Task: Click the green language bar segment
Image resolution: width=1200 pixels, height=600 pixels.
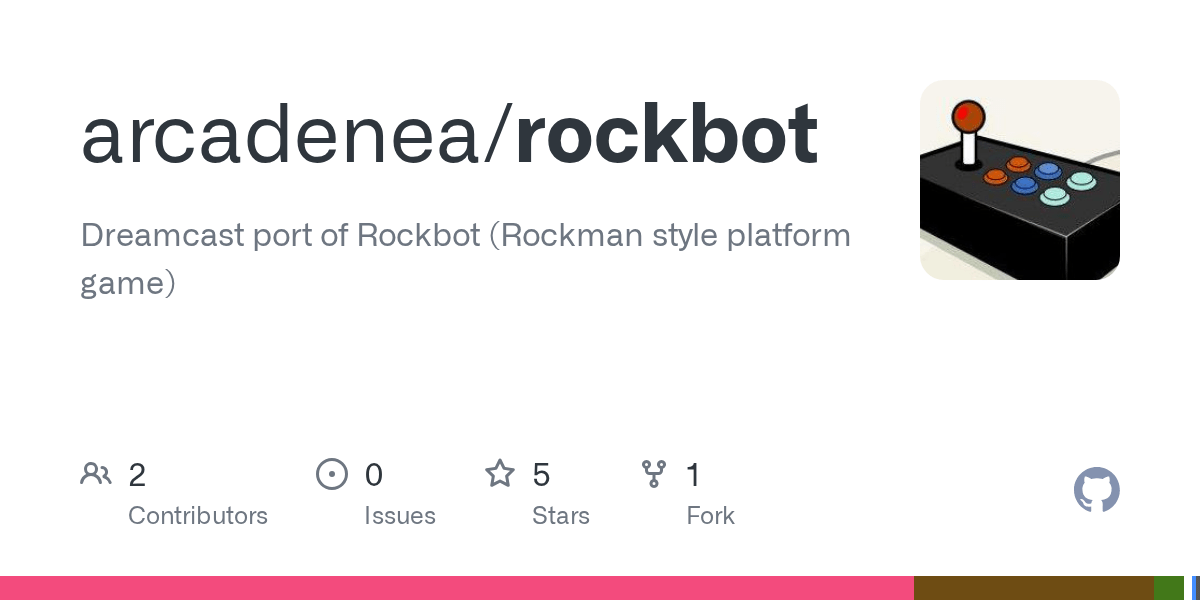Action: [1169, 588]
